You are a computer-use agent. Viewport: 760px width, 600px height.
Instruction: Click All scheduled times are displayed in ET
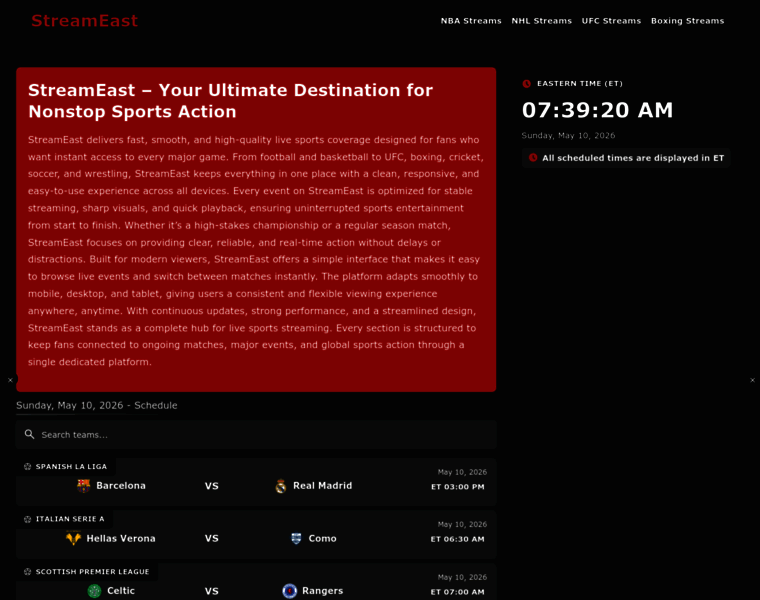point(633,158)
